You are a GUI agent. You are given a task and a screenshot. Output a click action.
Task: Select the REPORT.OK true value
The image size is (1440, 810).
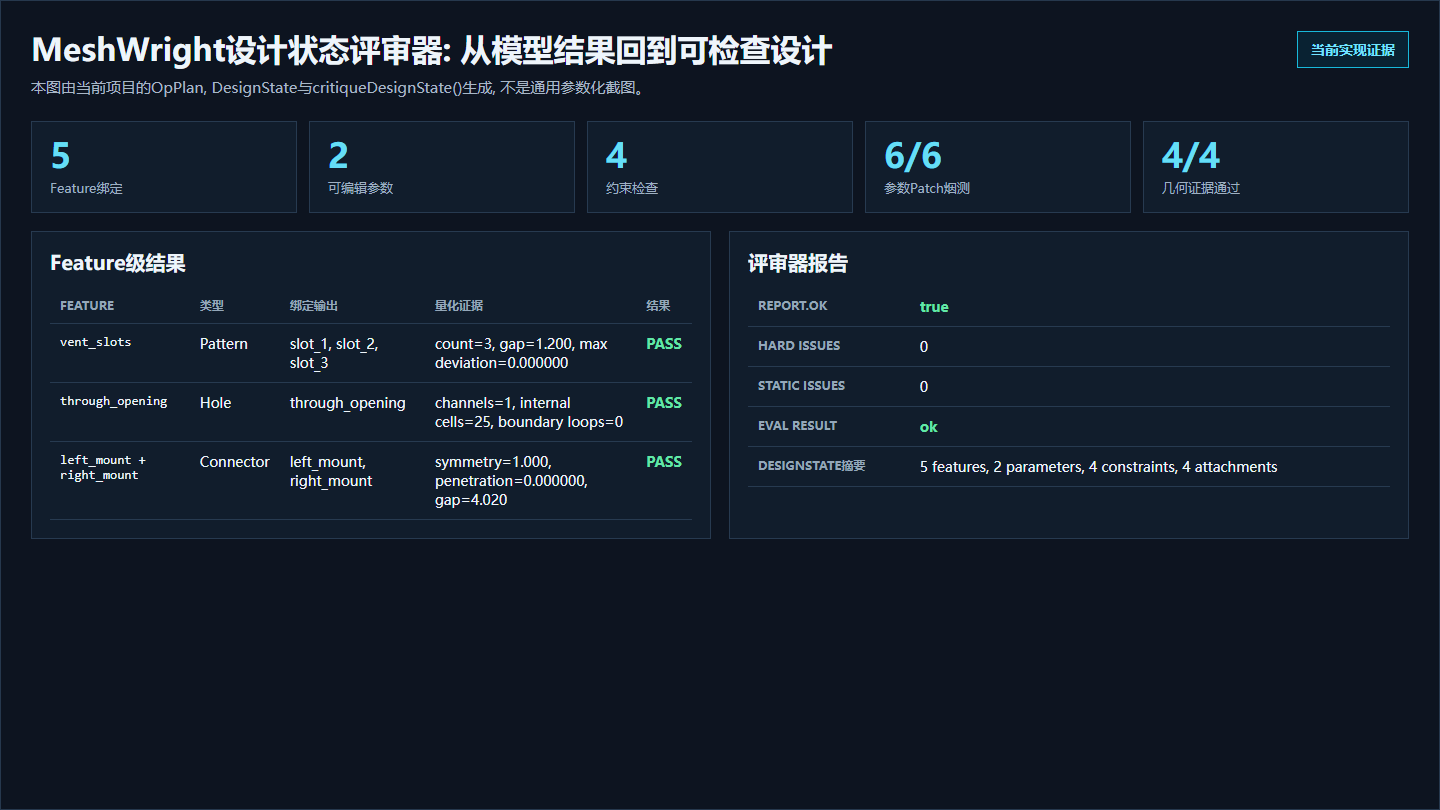(x=934, y=306)
